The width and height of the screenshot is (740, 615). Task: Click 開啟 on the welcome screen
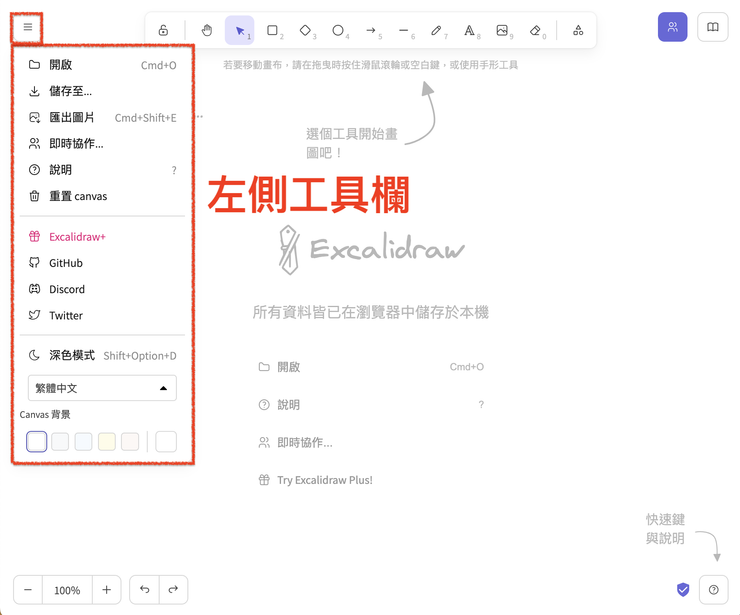pos(371,367)
